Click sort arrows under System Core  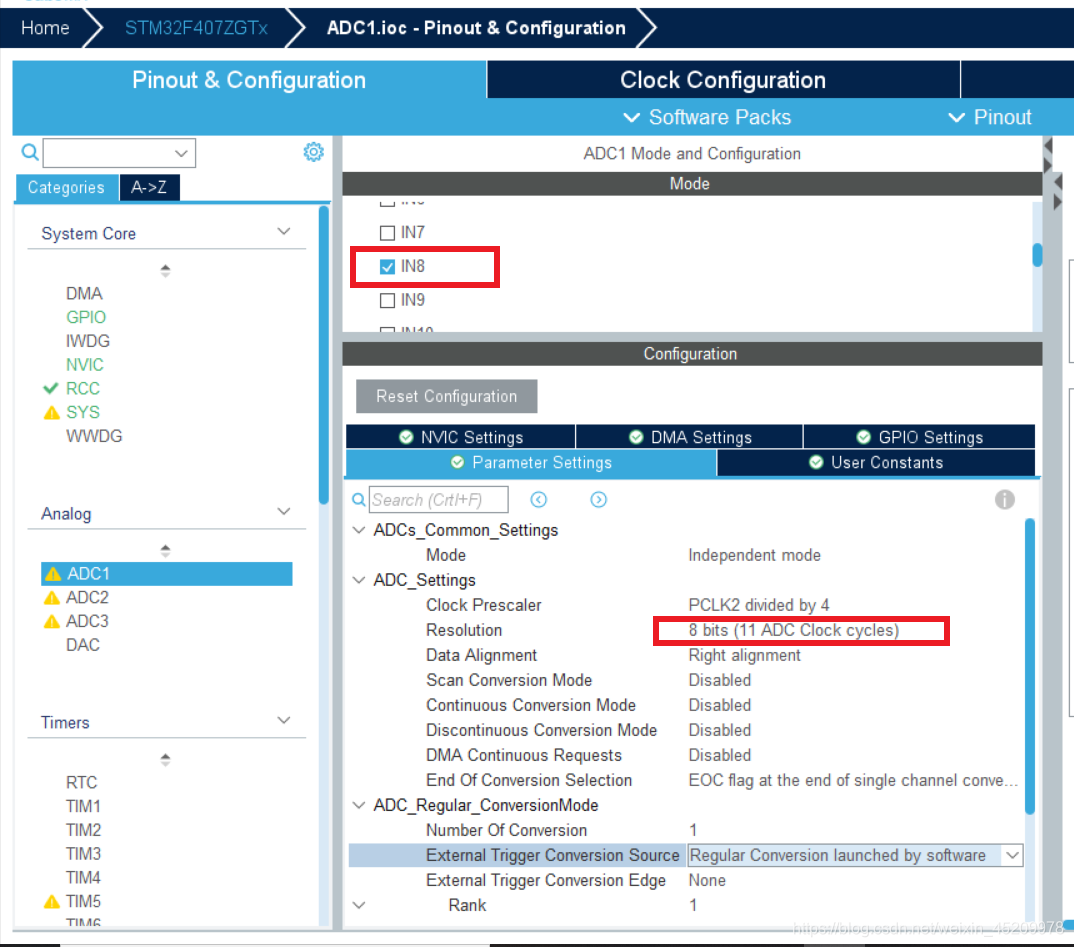click(165, 270)
